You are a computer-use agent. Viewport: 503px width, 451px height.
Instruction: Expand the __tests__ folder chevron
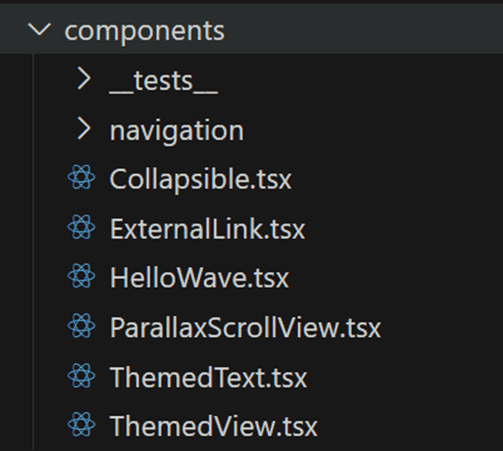click(x=84, y=79)
